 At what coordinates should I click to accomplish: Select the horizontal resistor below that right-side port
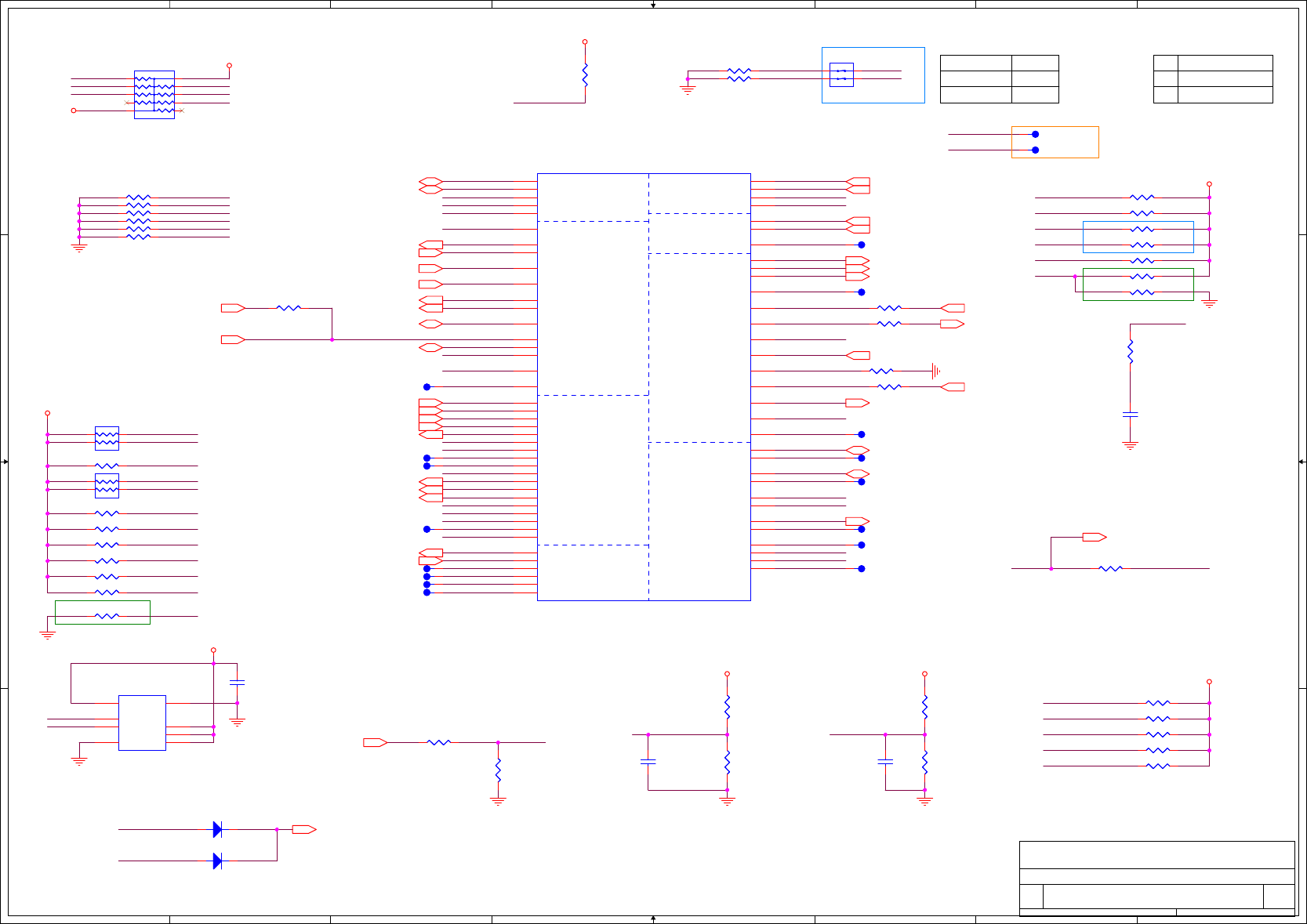1110,568
